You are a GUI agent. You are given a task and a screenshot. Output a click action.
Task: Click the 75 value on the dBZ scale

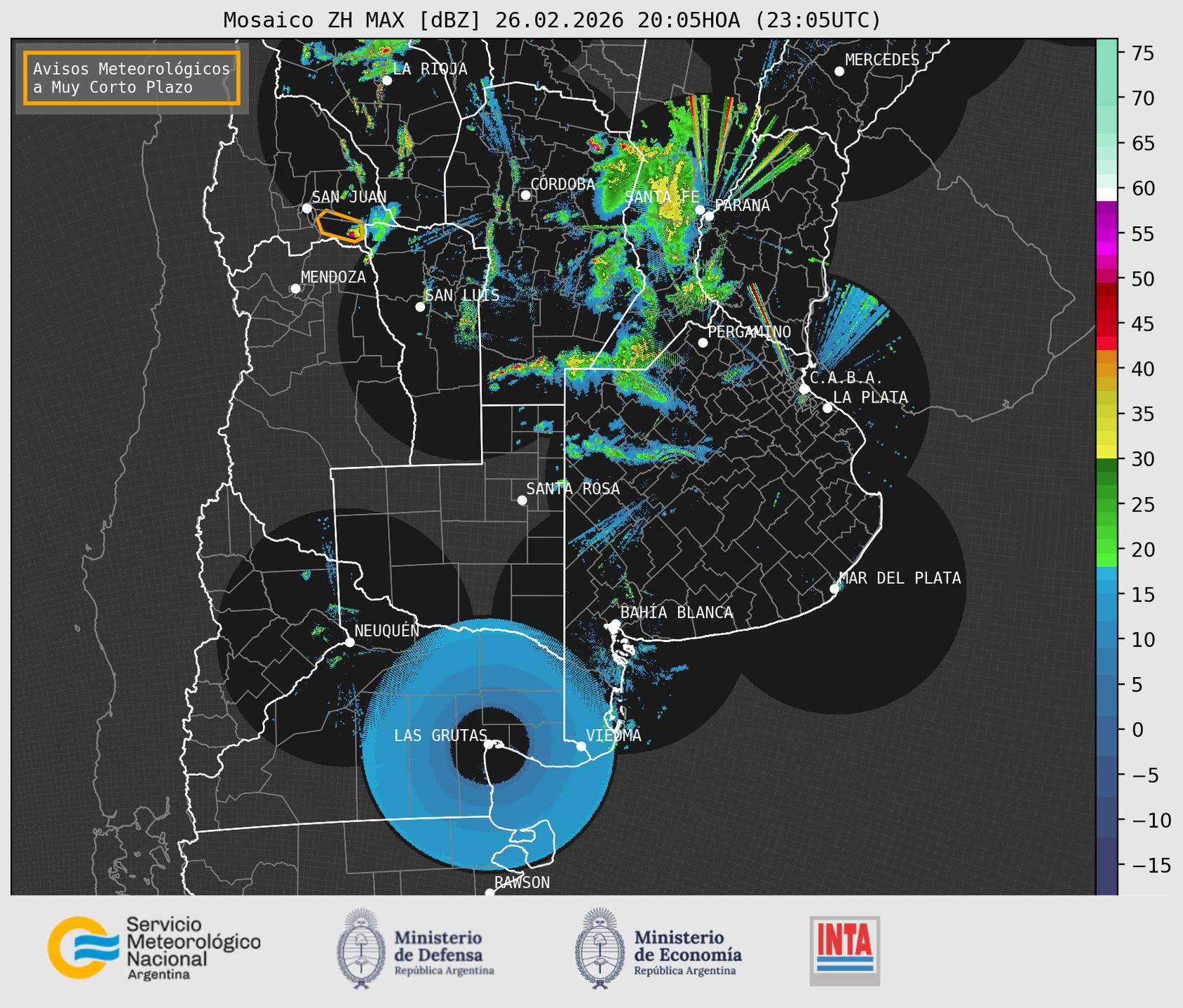(1143, 53)
